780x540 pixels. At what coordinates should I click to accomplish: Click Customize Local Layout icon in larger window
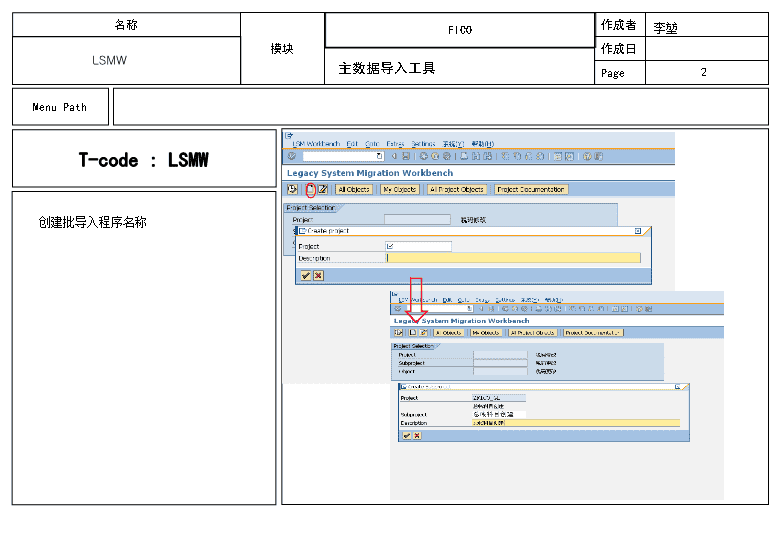[x=598, y=156]
